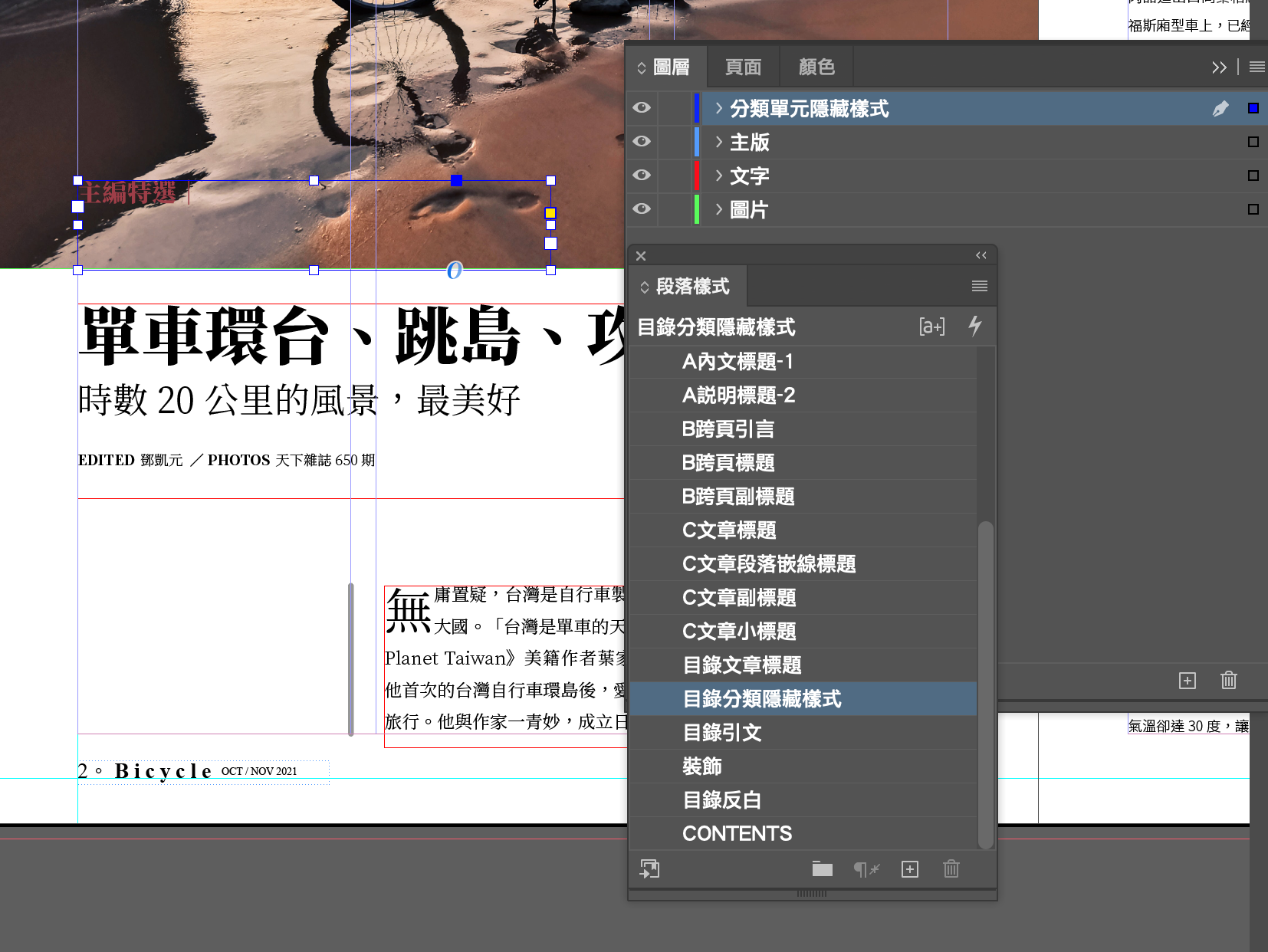
Task: Click the [a+] style override highlighter
Action: coord(931,327)
